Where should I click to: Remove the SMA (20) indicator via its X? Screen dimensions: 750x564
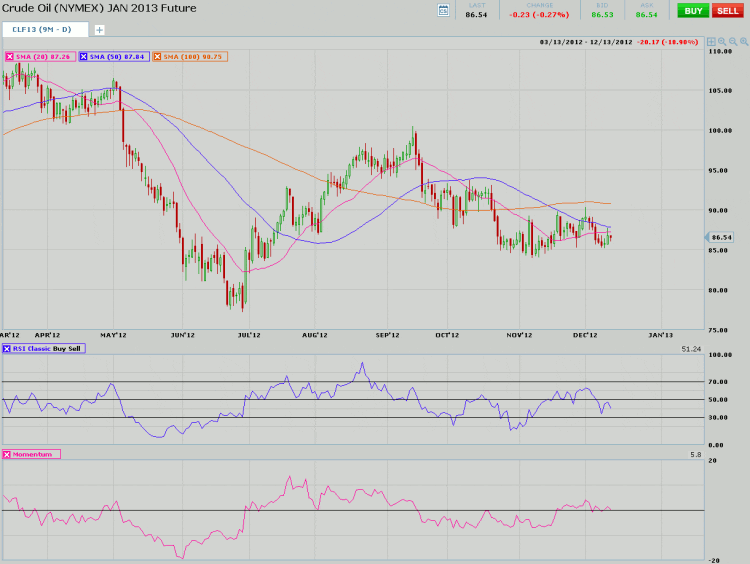pos(10,56)
